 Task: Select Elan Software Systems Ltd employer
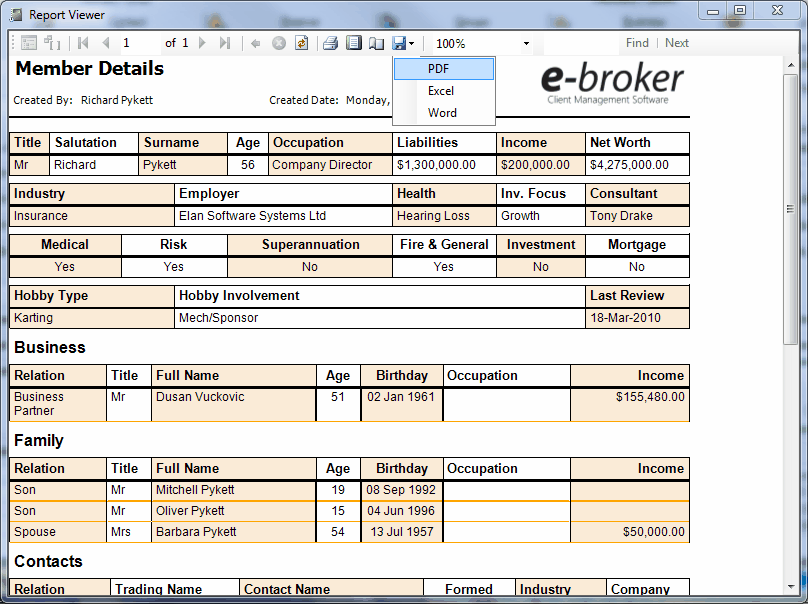click(x=283, y=216)
